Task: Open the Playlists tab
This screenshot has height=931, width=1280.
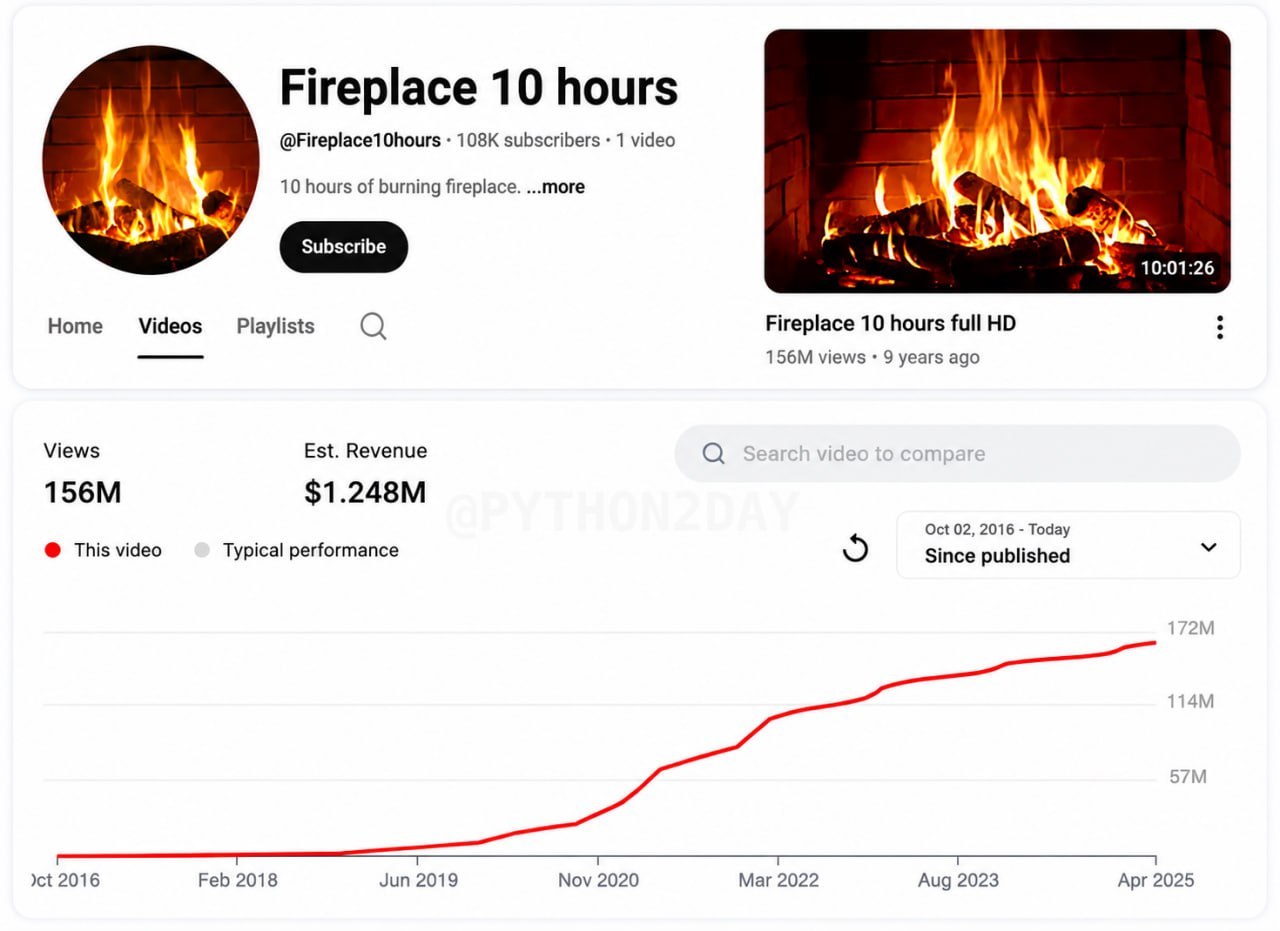Action: (x=275, y=326)
